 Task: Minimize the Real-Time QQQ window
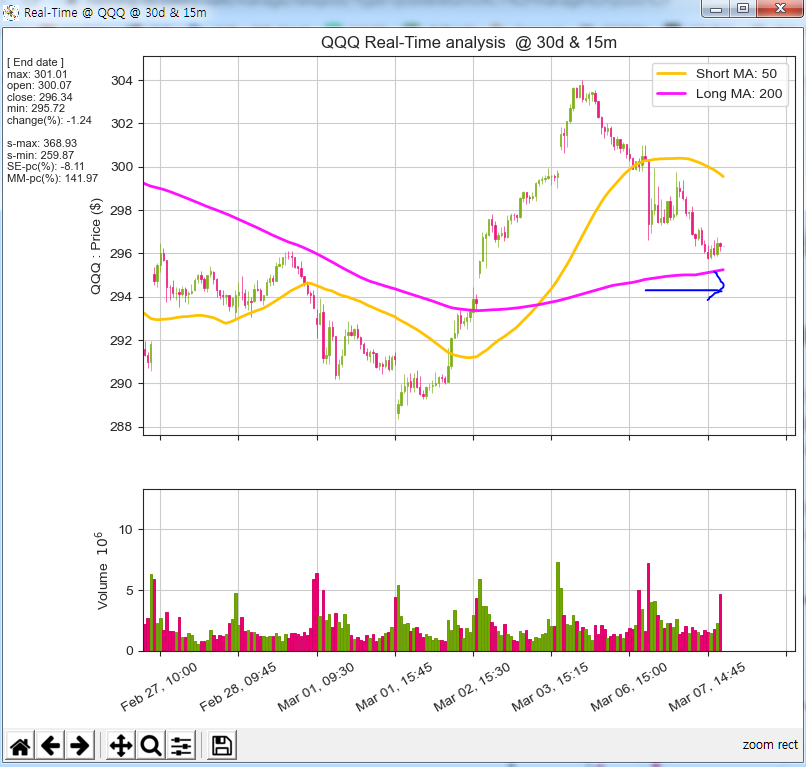(716, 9)
